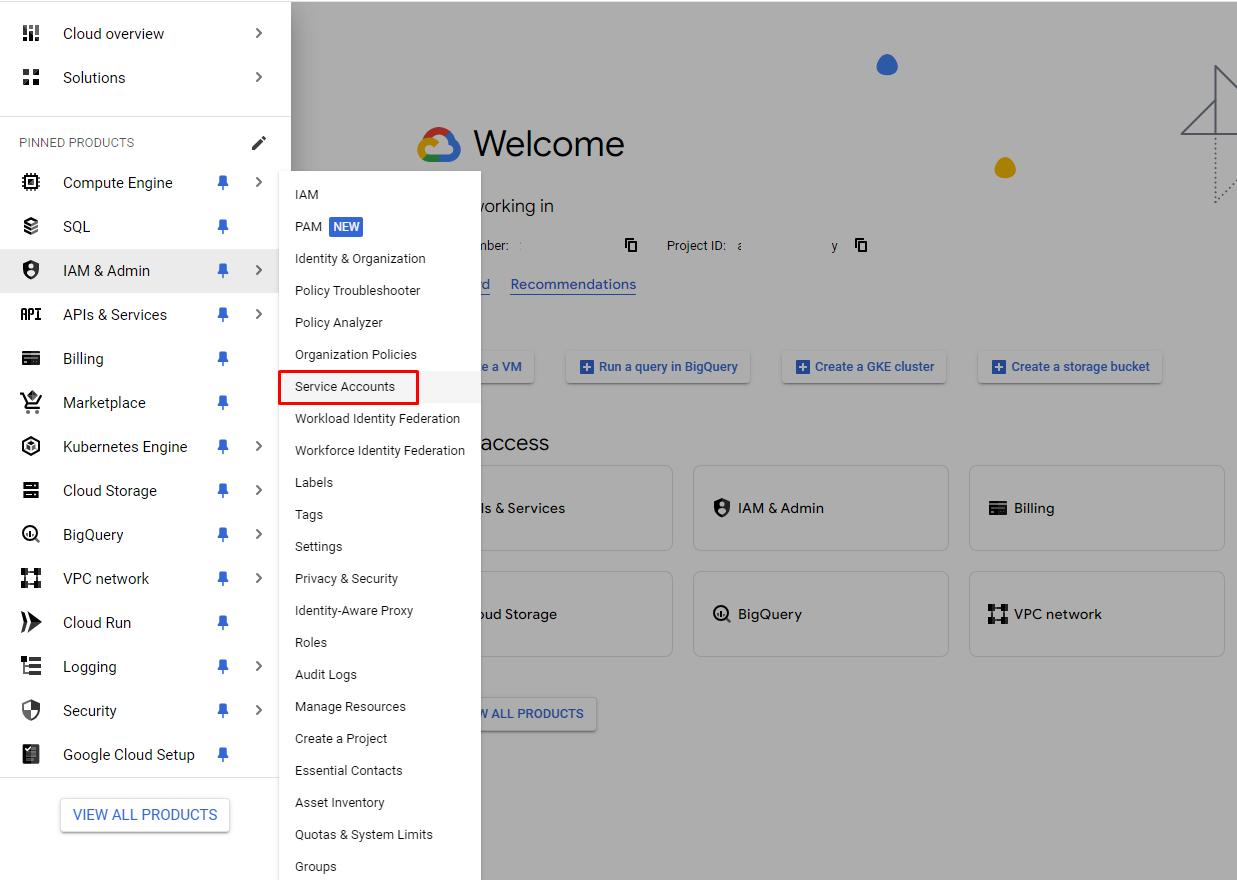Click the APIs & Services API icon

pyautogui.click(x=31, y=314)
